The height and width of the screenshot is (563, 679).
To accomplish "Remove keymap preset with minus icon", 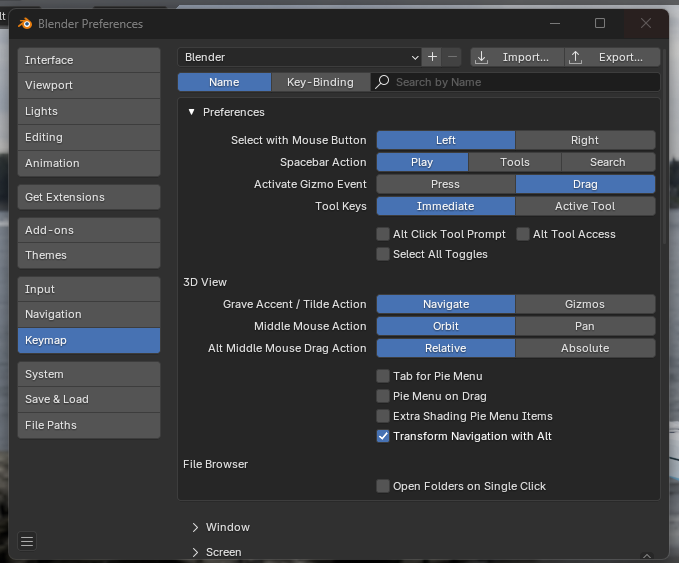I will tap(452, 57).
